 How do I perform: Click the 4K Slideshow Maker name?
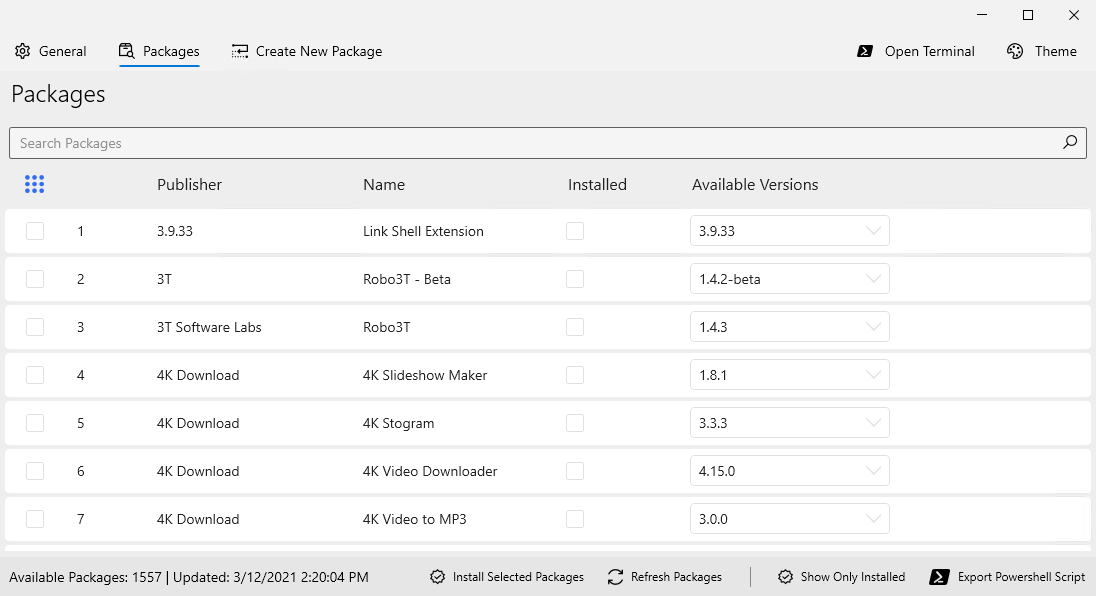click(425, 375)
